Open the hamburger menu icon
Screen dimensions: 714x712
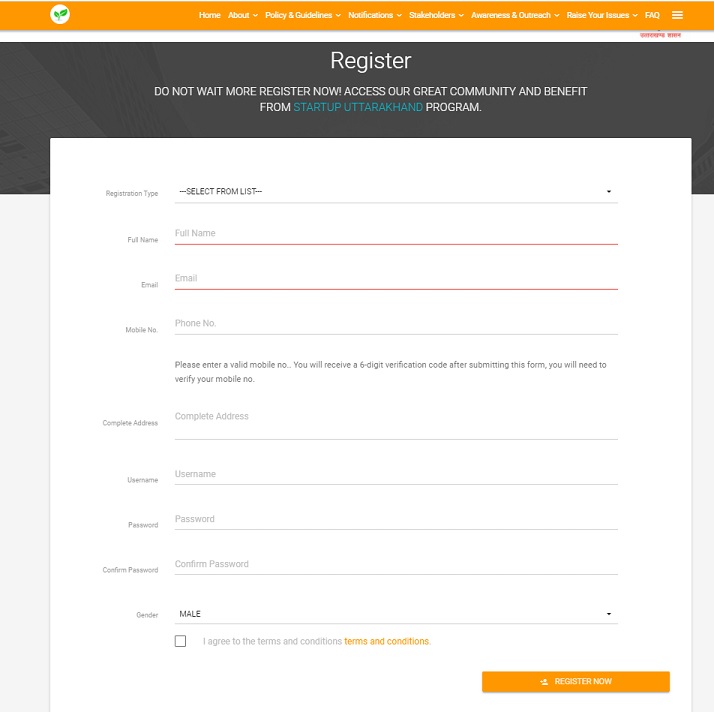coord(677,15)
